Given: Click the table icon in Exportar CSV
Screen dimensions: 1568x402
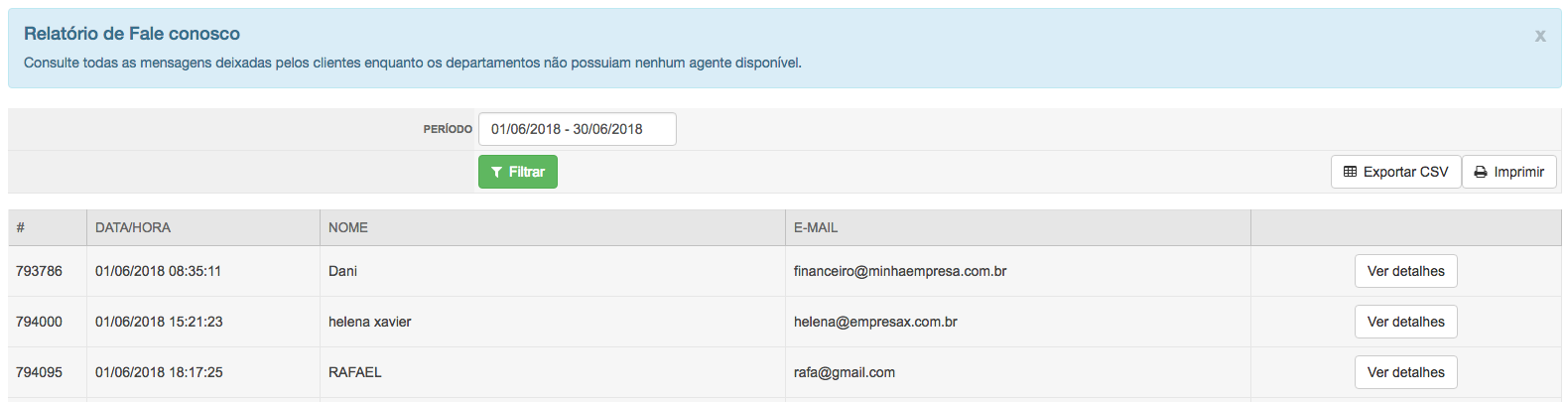Looking at the screenshot, I should coord(1350,172).
